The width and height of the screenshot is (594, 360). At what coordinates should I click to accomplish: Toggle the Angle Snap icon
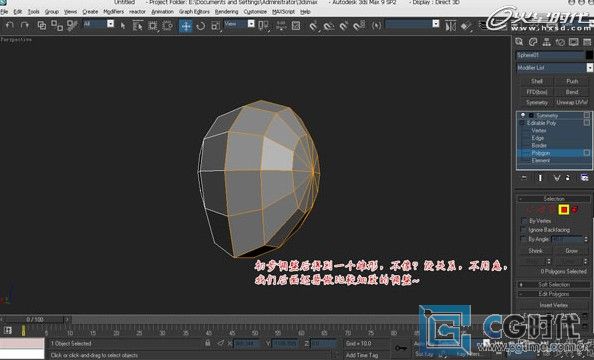point(329,25)
